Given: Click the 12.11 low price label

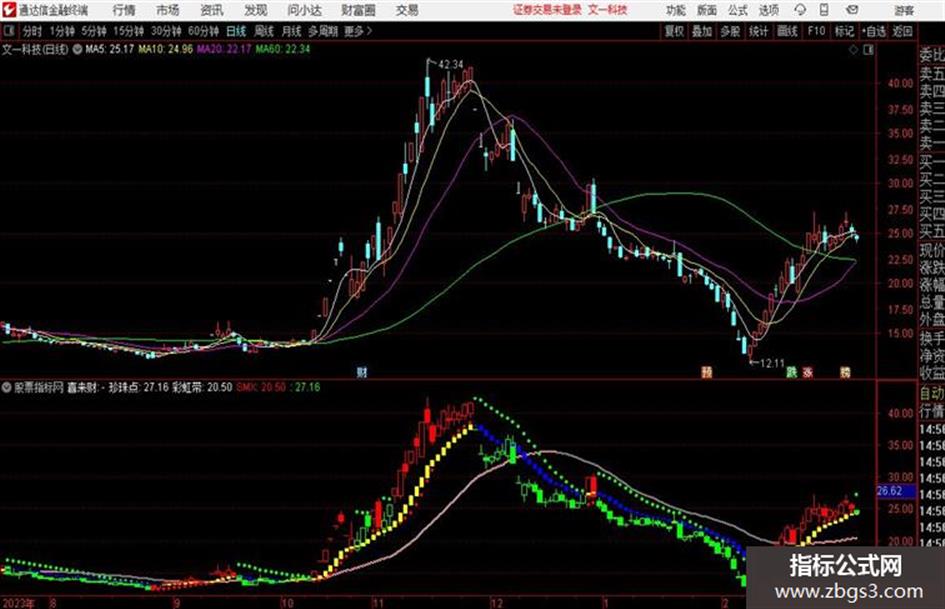Looking at the screenshot, I should (x=772, y=364).
